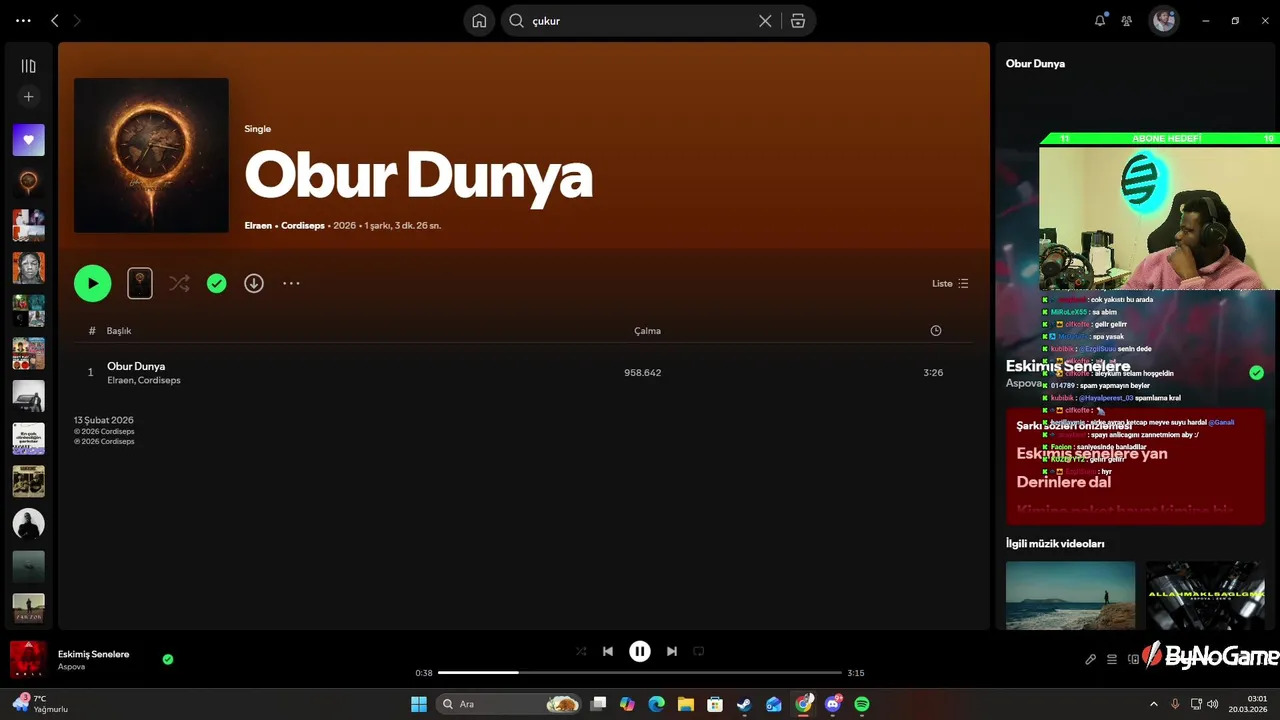Open the Home page via the house icon
The width and height of the screenshot is (1280, 720).
click(x=479, y=21)
